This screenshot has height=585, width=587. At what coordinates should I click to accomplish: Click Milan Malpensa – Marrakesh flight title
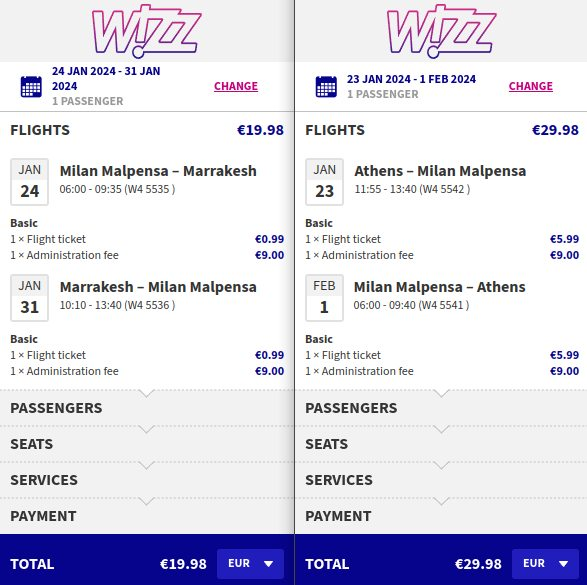158,171
